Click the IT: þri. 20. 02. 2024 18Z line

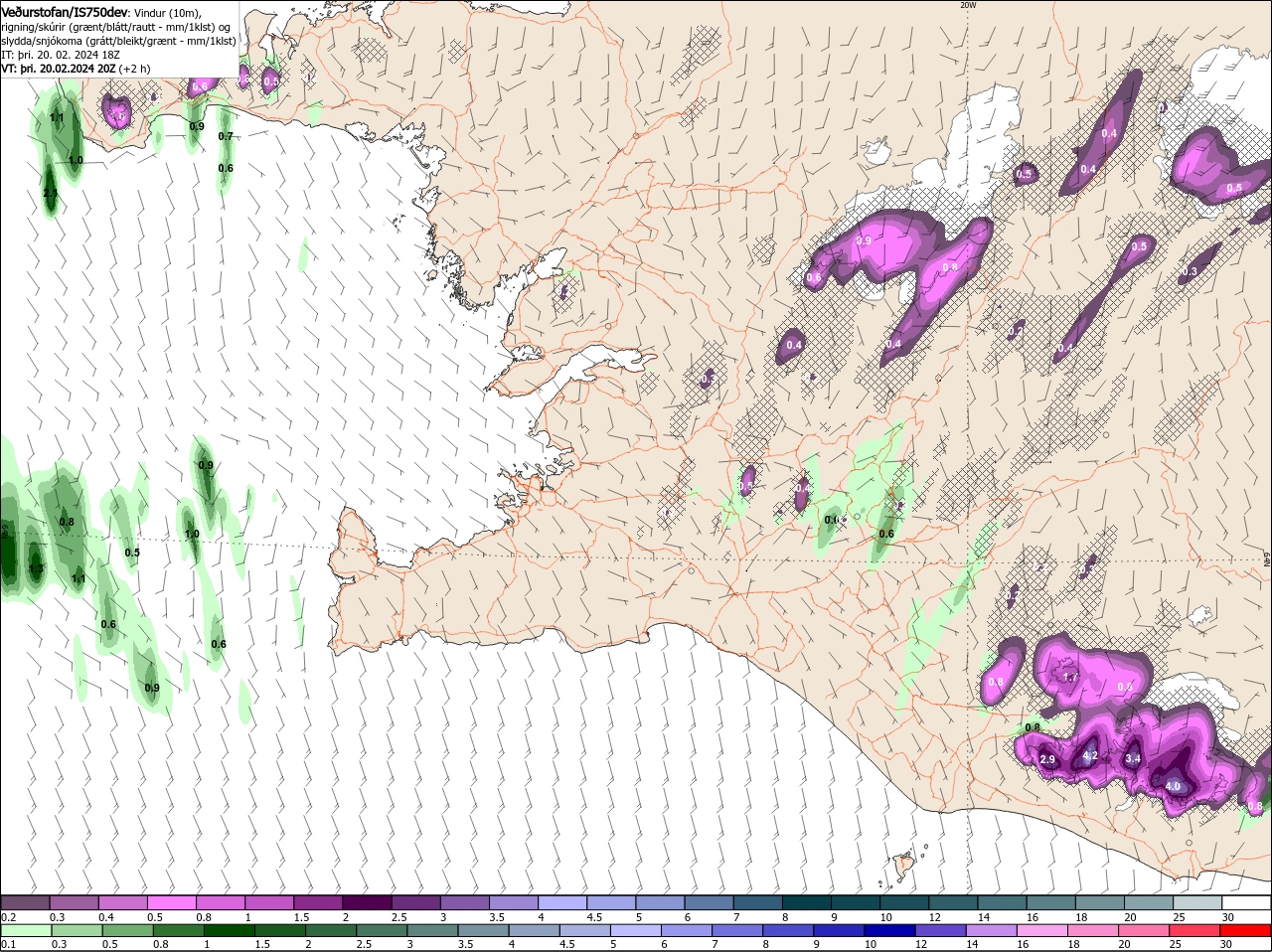[x=61, y=55]
